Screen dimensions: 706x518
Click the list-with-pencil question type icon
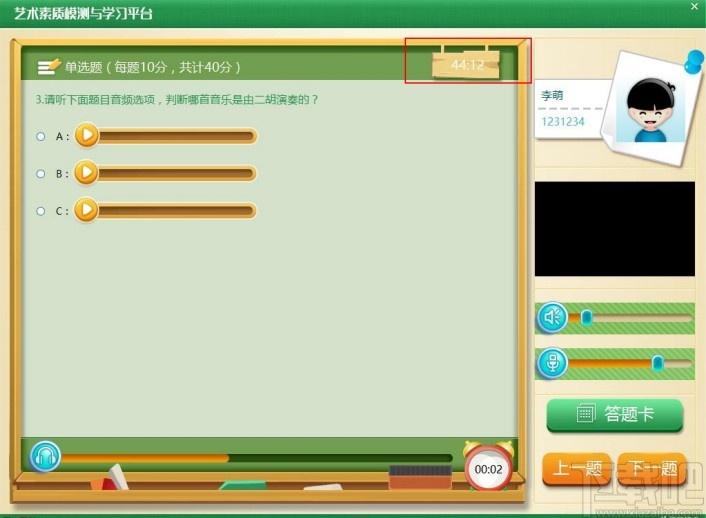pyautogui.click(x=49, y=67)
